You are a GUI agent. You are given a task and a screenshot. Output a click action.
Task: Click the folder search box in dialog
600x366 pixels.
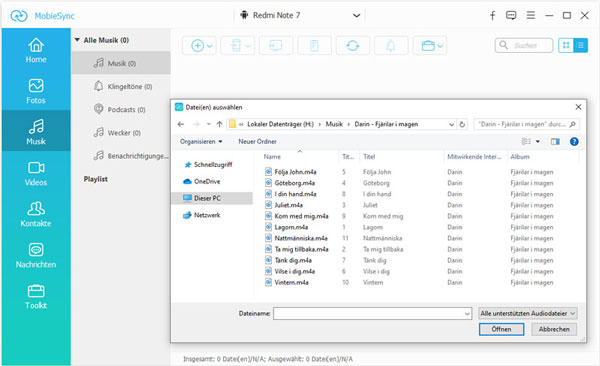[x=527, y=124]
